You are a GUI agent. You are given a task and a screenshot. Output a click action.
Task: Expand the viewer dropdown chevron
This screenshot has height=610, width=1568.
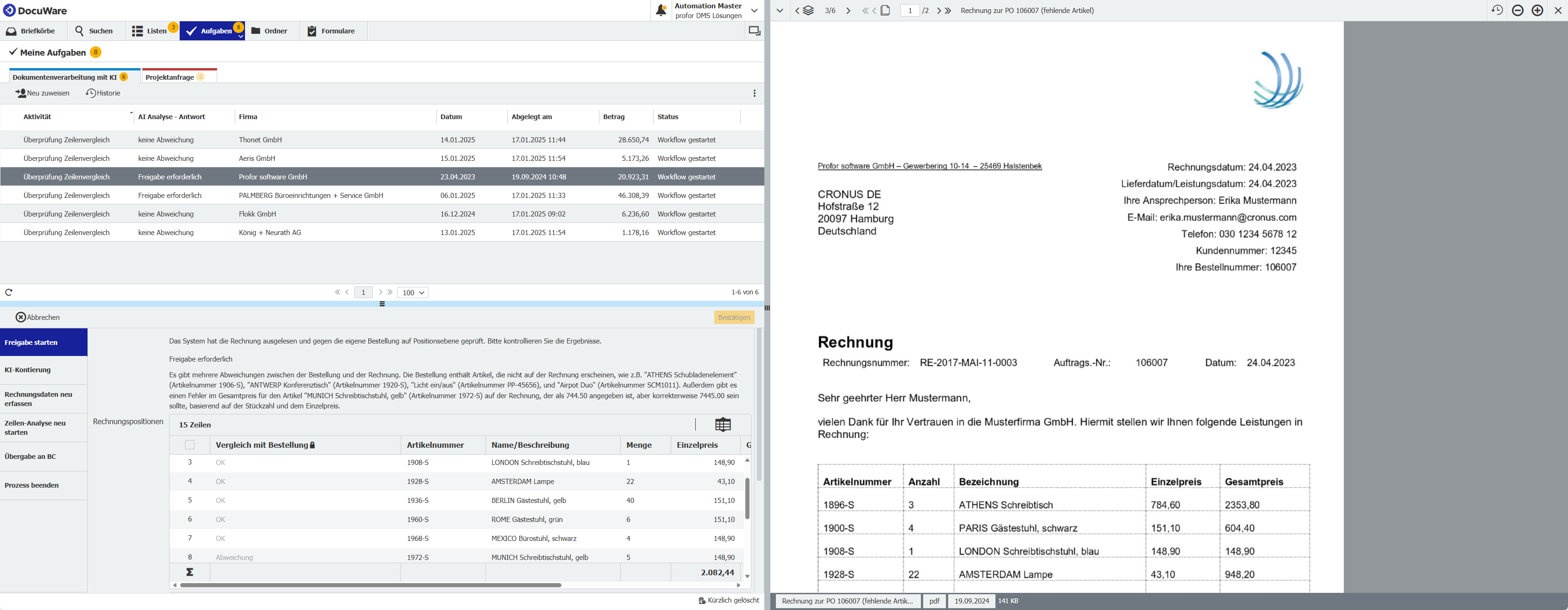[780, 10]
